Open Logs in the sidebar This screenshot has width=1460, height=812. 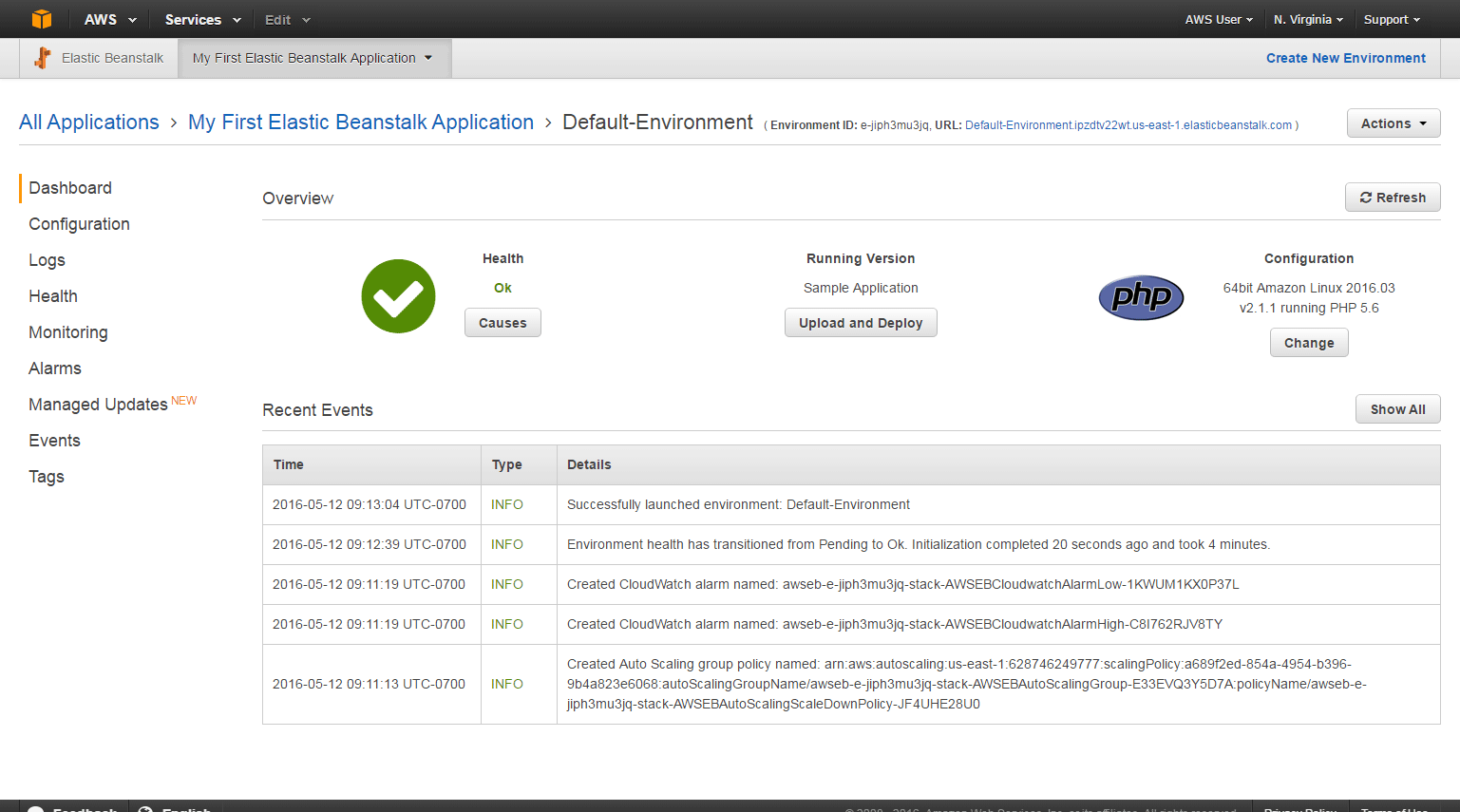pos(47,260)
